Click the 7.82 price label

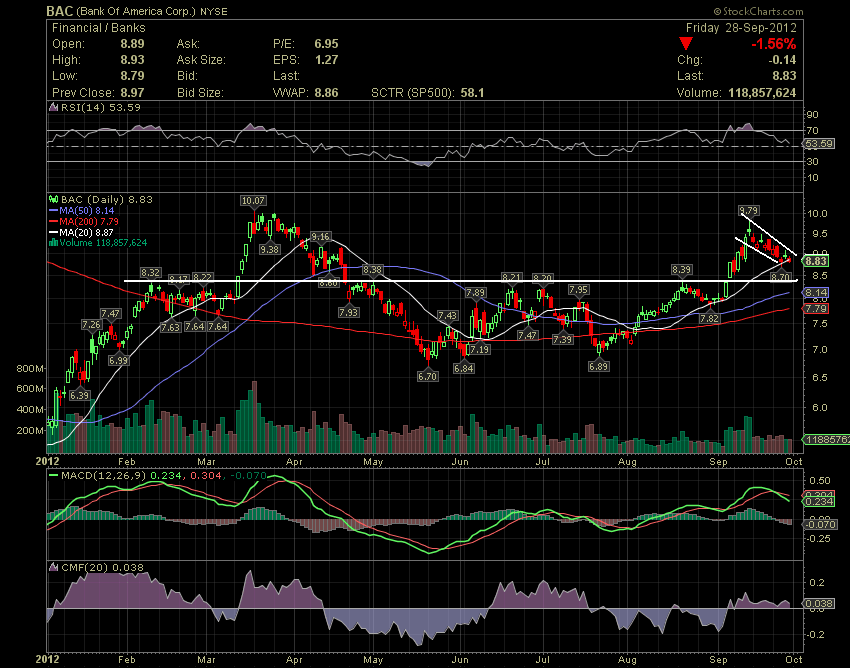click(x=710, y=319)
